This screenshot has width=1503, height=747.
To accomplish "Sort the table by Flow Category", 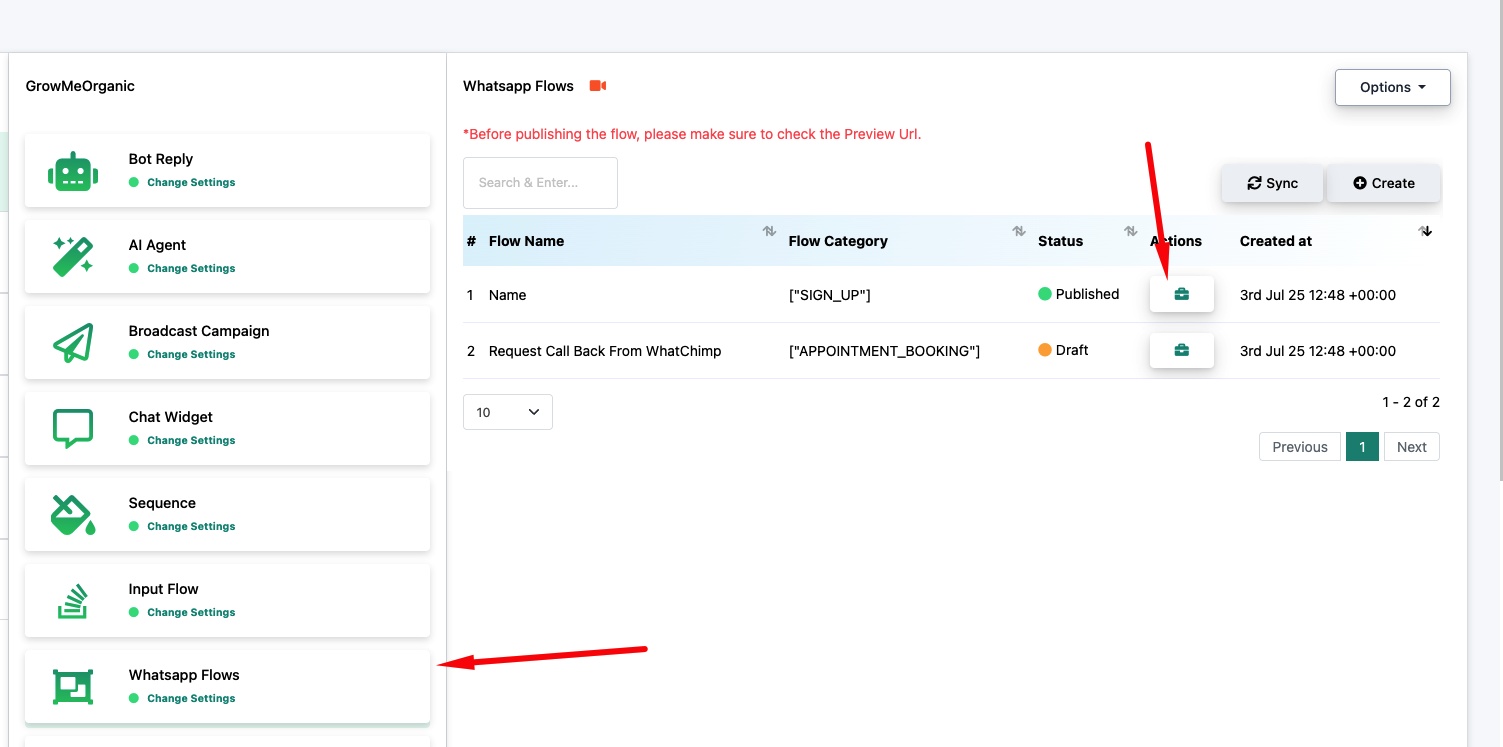I will click(x=1019, y=231).
